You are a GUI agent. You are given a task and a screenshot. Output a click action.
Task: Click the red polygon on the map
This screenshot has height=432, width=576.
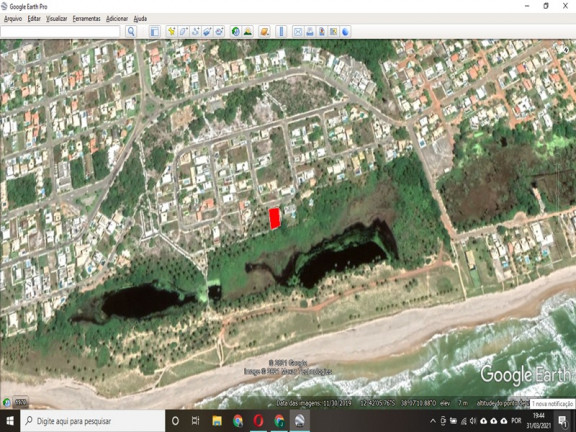point(274,219)
